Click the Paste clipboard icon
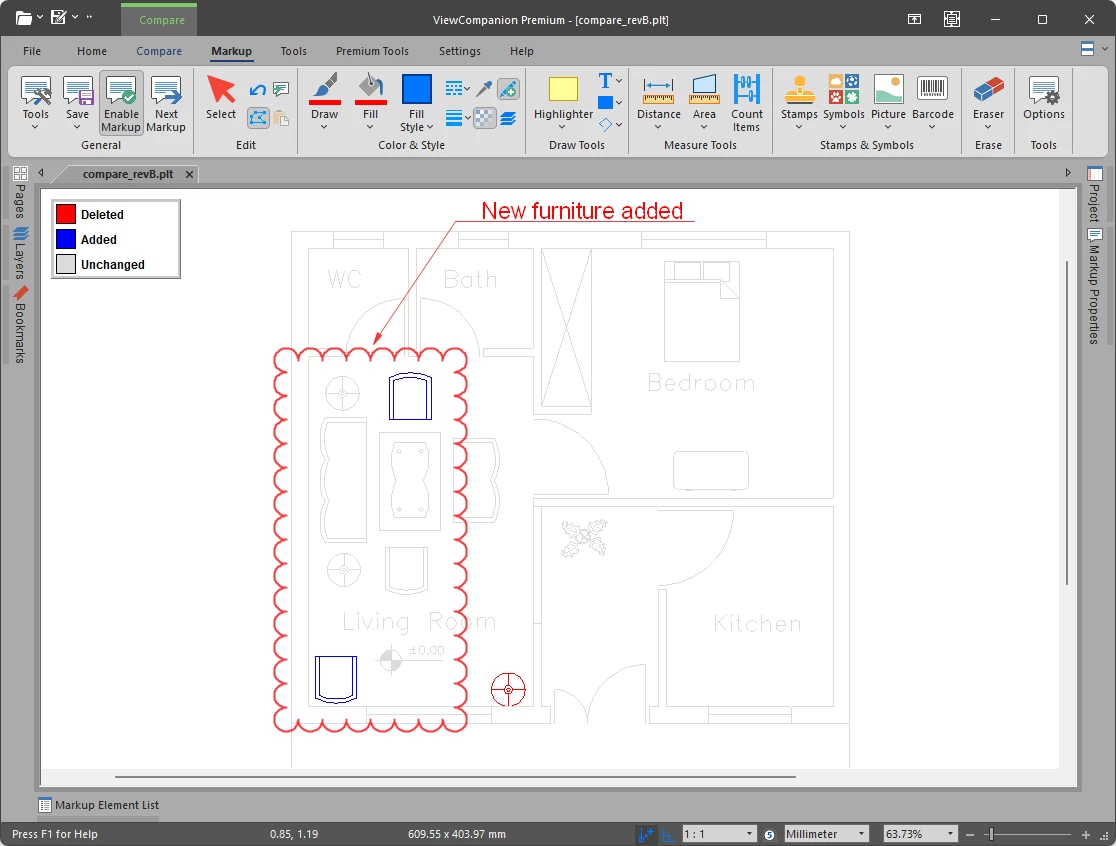This screenshot has height=846, width=1116. pos(281,117)
